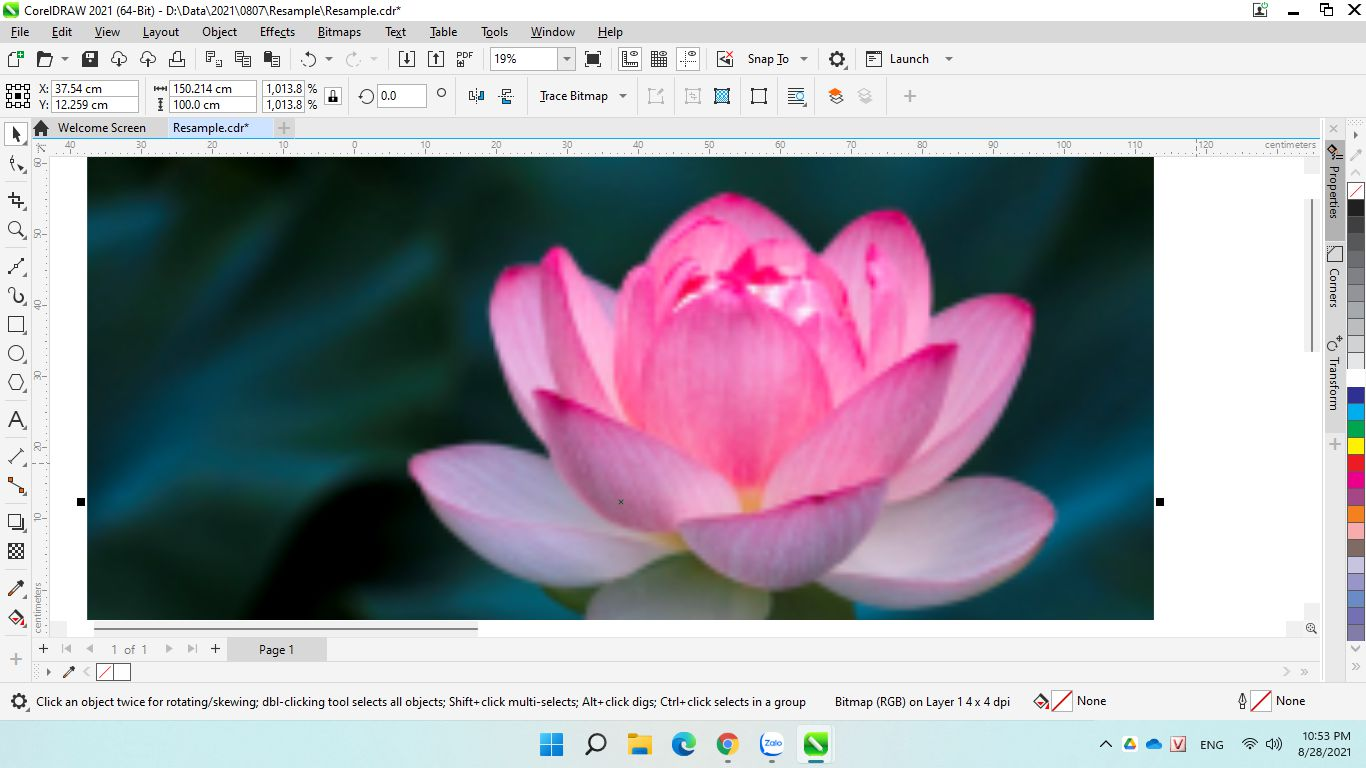Screen dimensions: 1366x768
Task: Choose the Ellipse tool
Action: [16, 354]
